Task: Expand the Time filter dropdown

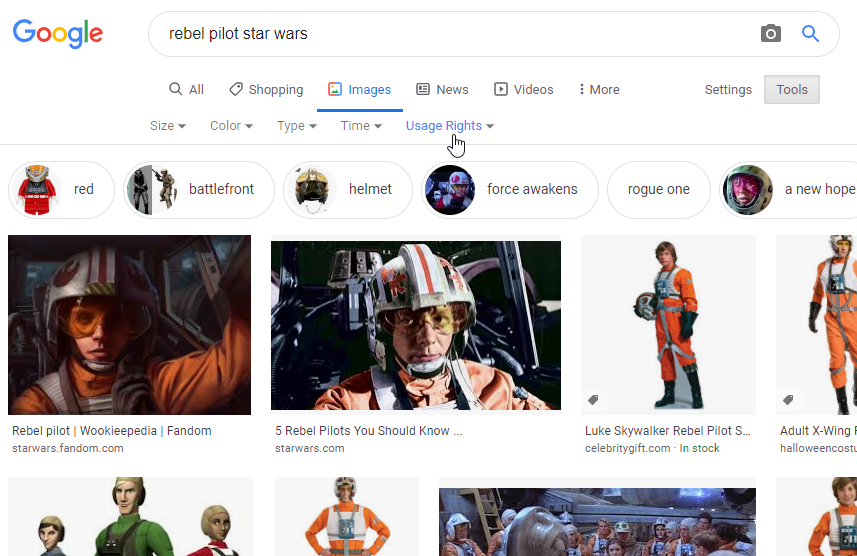Action: [x=361, y=126]
